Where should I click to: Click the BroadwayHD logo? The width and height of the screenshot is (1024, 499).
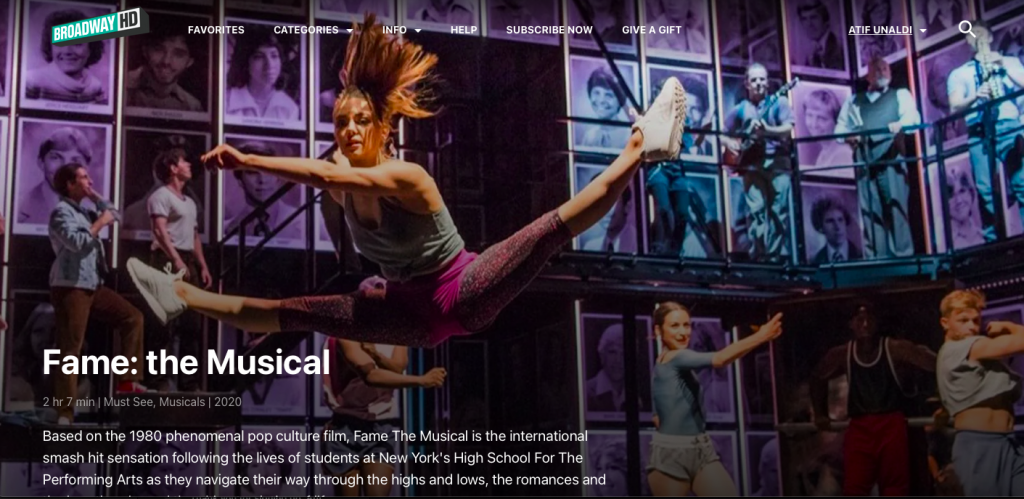(x=100, y=26)
